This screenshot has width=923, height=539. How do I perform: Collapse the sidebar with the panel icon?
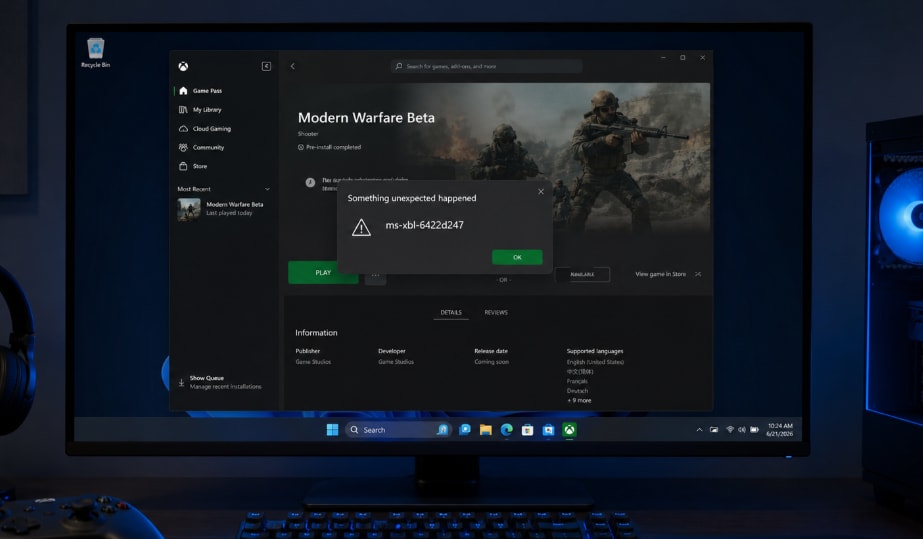click(266, 66)
